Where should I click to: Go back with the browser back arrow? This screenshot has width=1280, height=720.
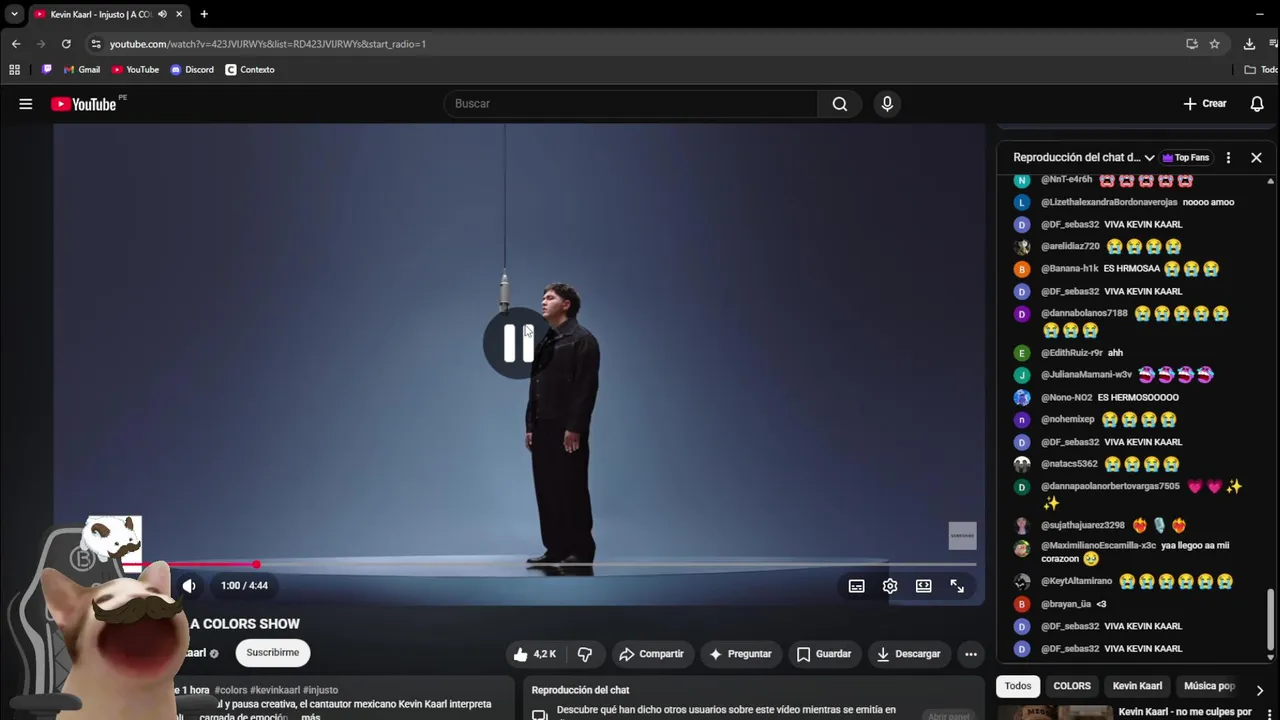pos(16,44)
